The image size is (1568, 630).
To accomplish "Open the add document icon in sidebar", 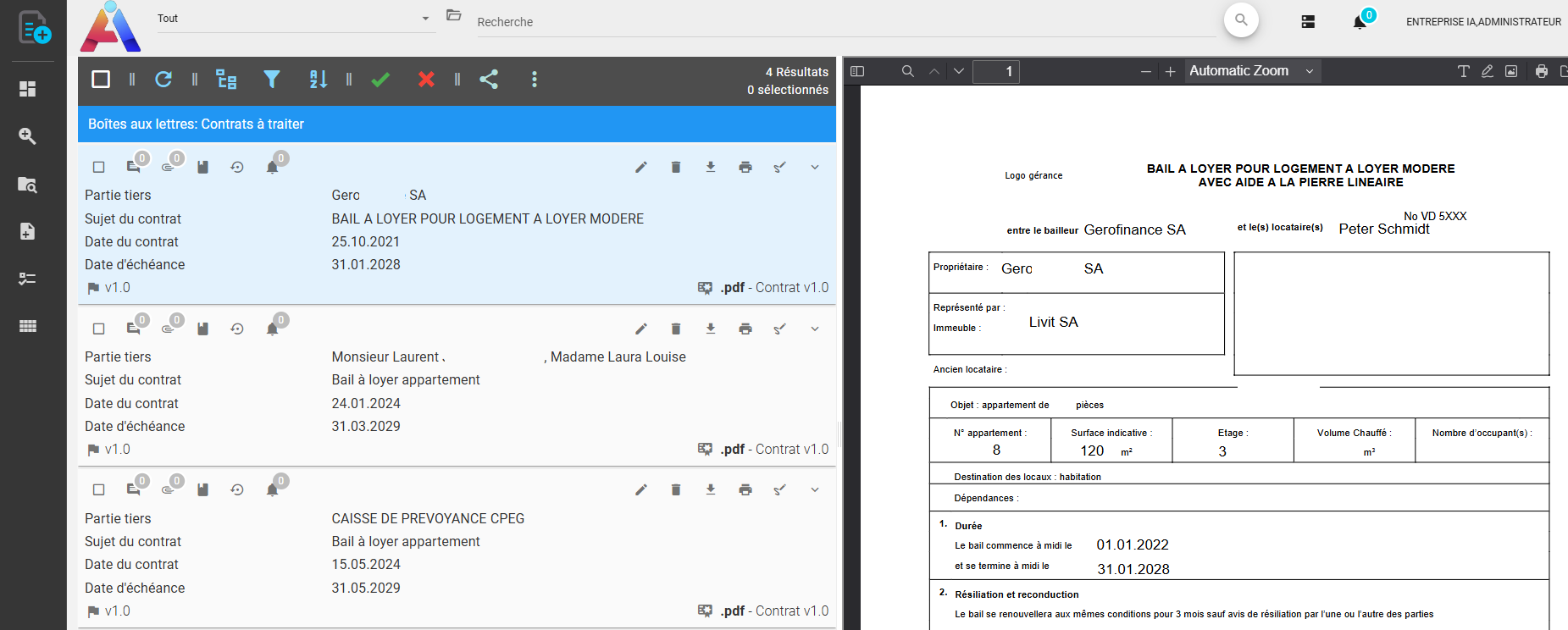I will pos(27,231).
